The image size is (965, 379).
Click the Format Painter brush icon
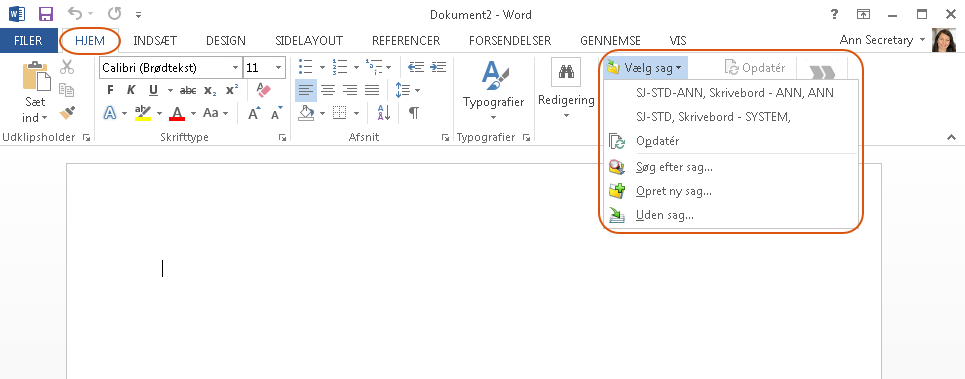click(x=67, y=113)
